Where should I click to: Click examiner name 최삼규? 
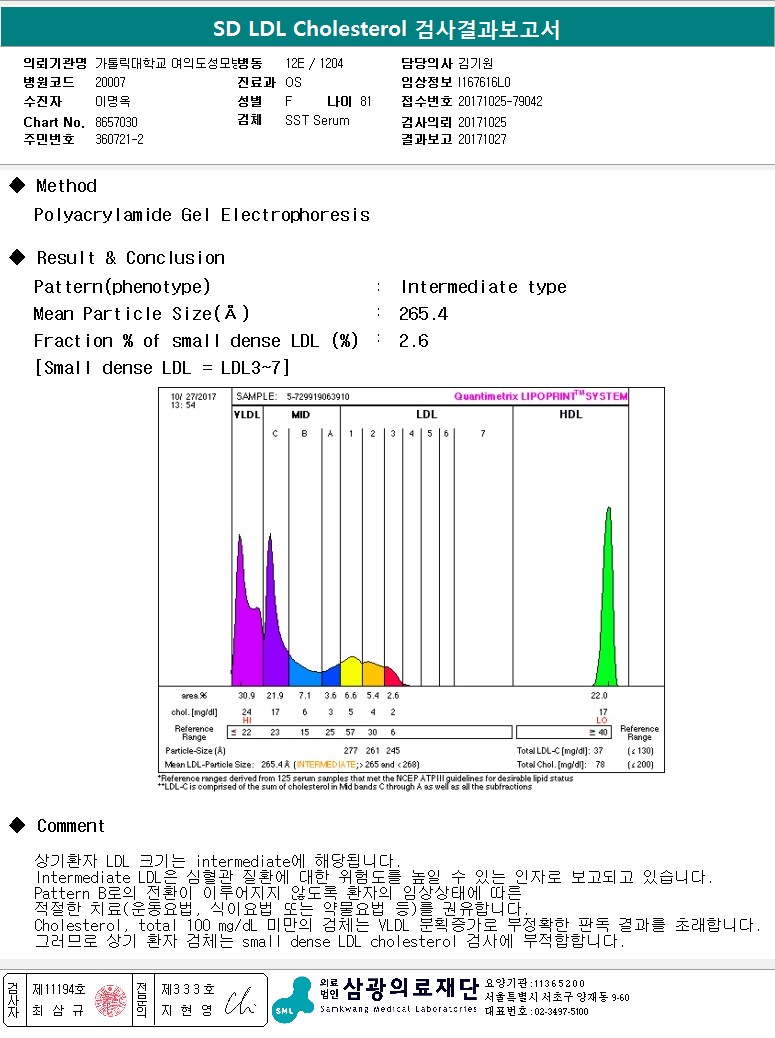pyautogui.click(x=58, y=1010)
